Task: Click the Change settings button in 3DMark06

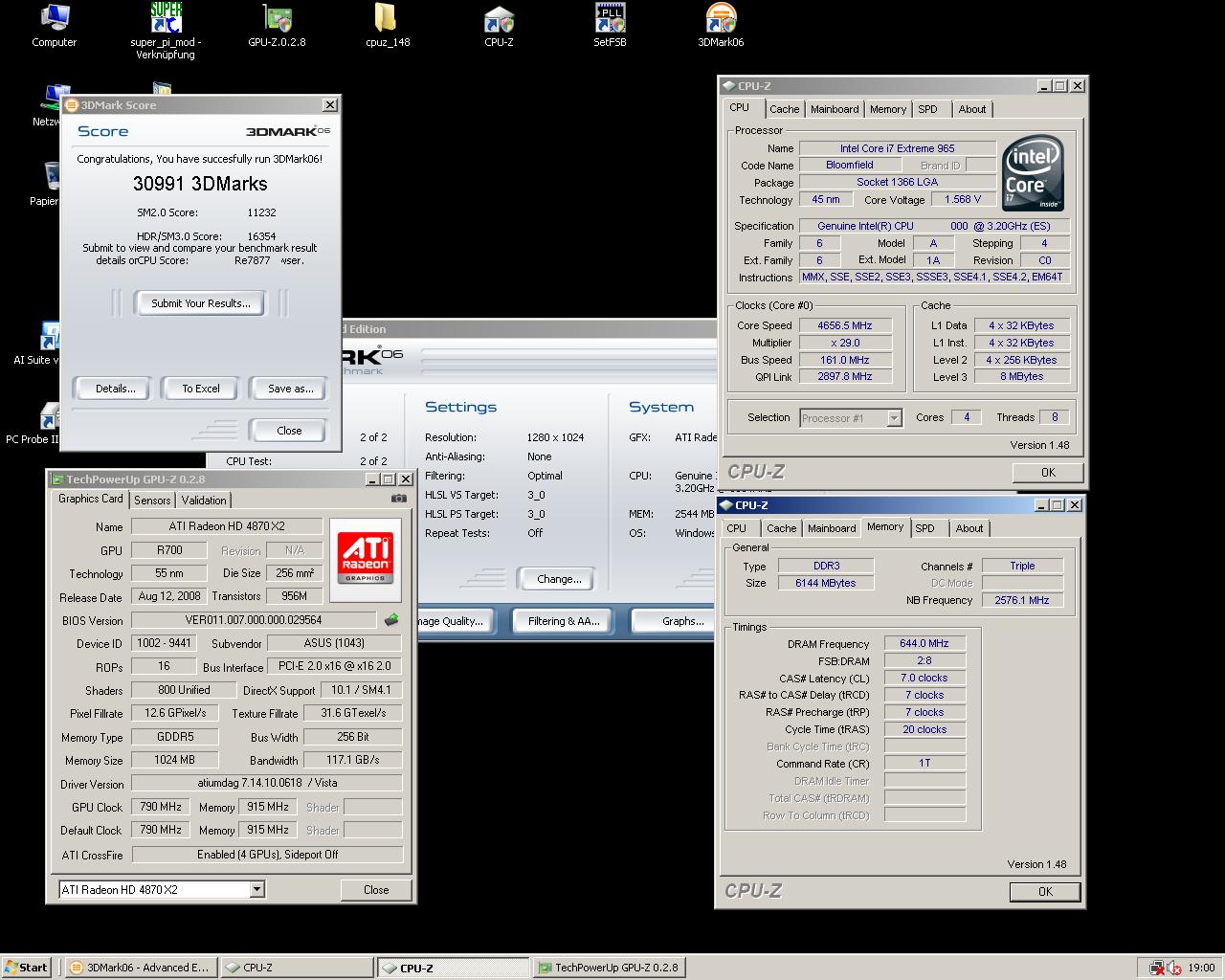Action: coord(559,579)
